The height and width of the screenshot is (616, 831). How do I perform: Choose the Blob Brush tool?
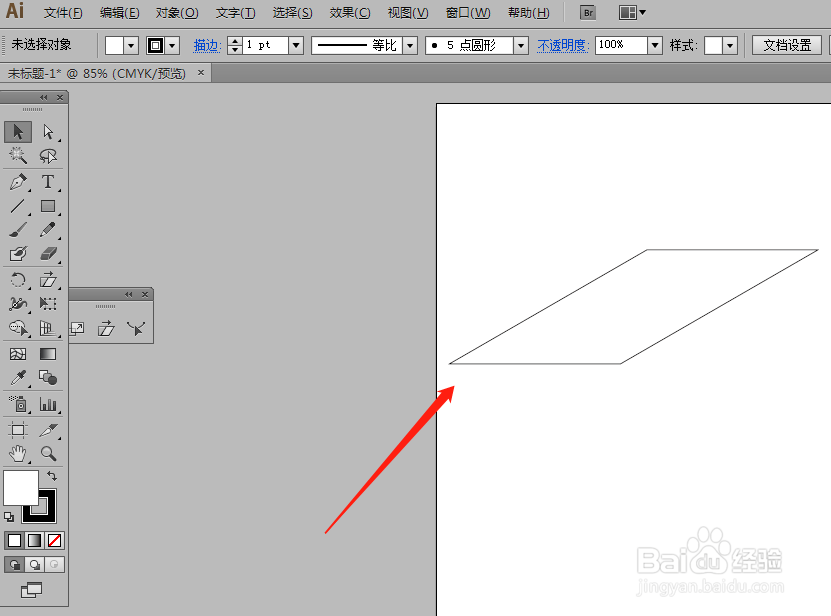pyautogui.click(x=18, y=254)
